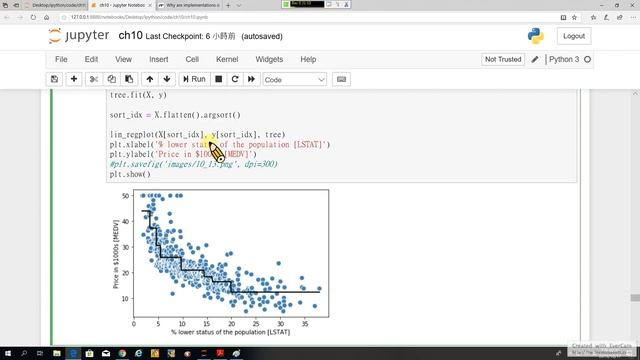This screenshot has width=640, height=360.
Task: Paste cells below icon
Action: coord(129,79)
